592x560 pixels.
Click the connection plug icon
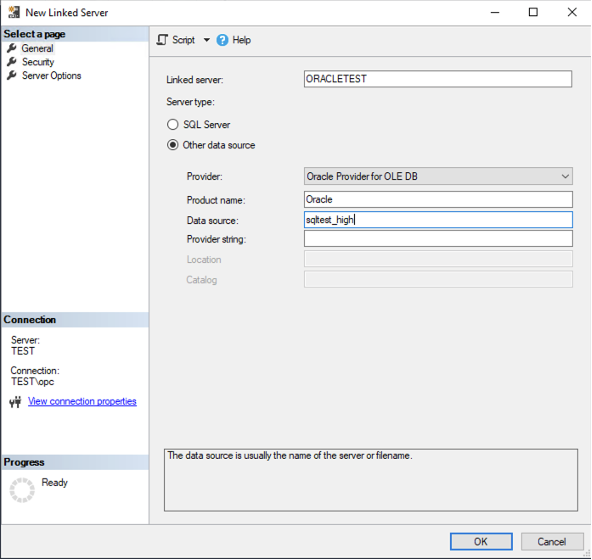coord(15,402)
